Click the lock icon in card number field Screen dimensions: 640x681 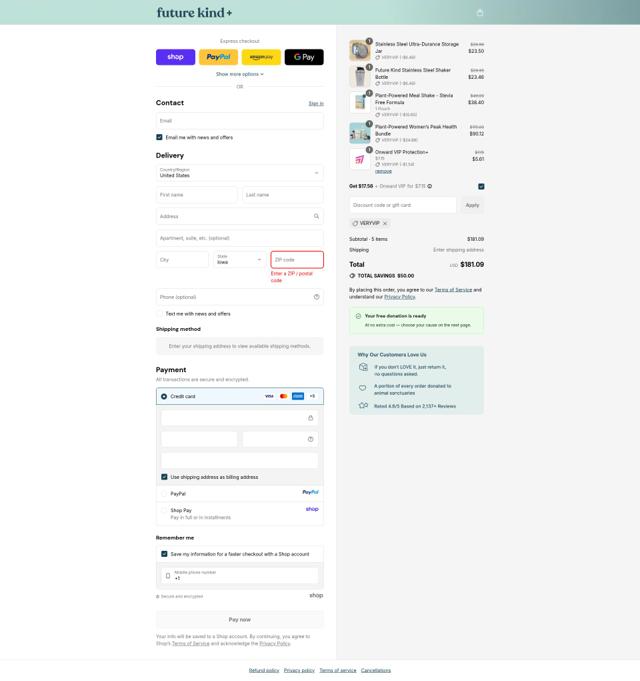point(310,418)
